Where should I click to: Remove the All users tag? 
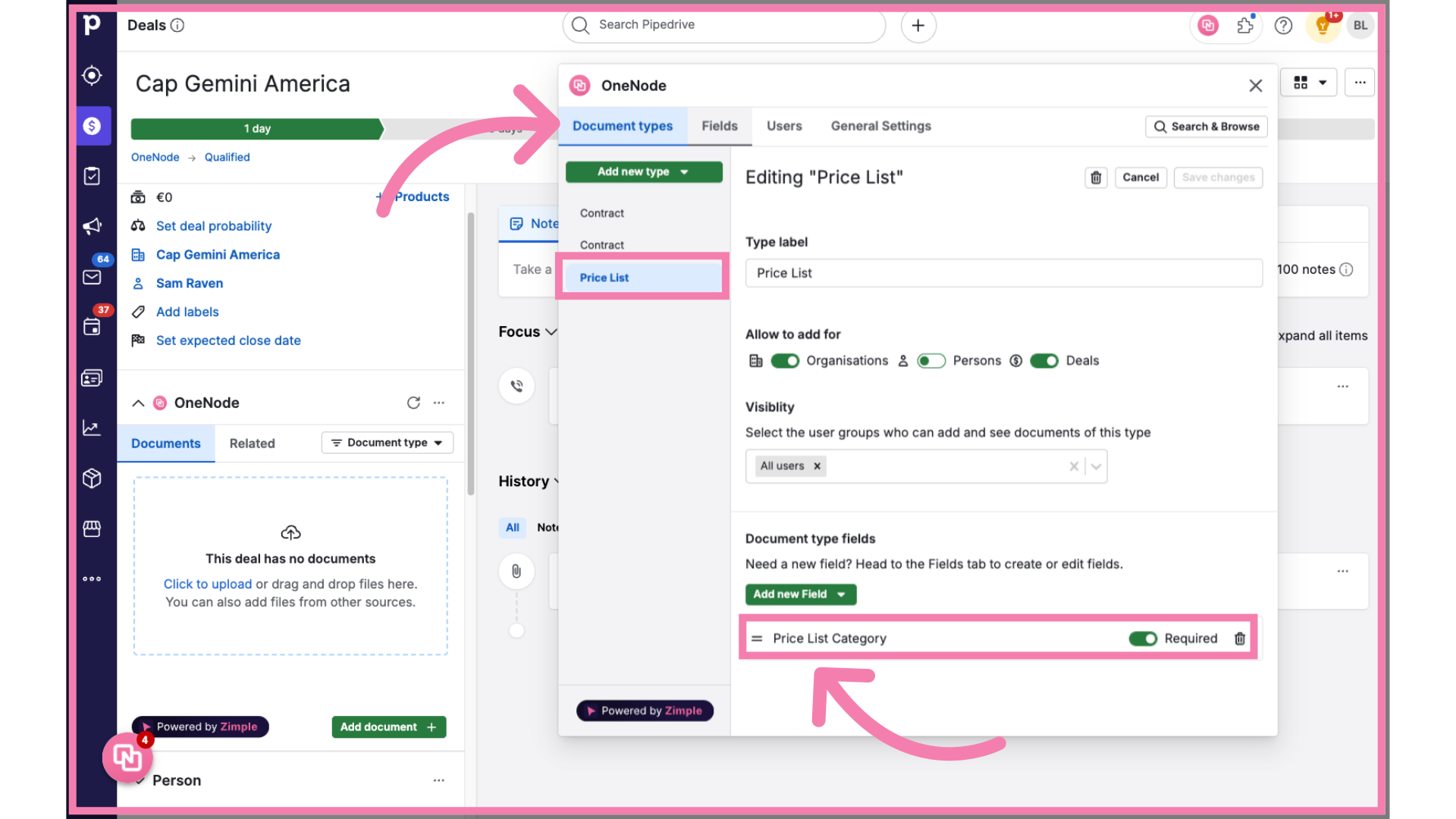coord(817,466)
